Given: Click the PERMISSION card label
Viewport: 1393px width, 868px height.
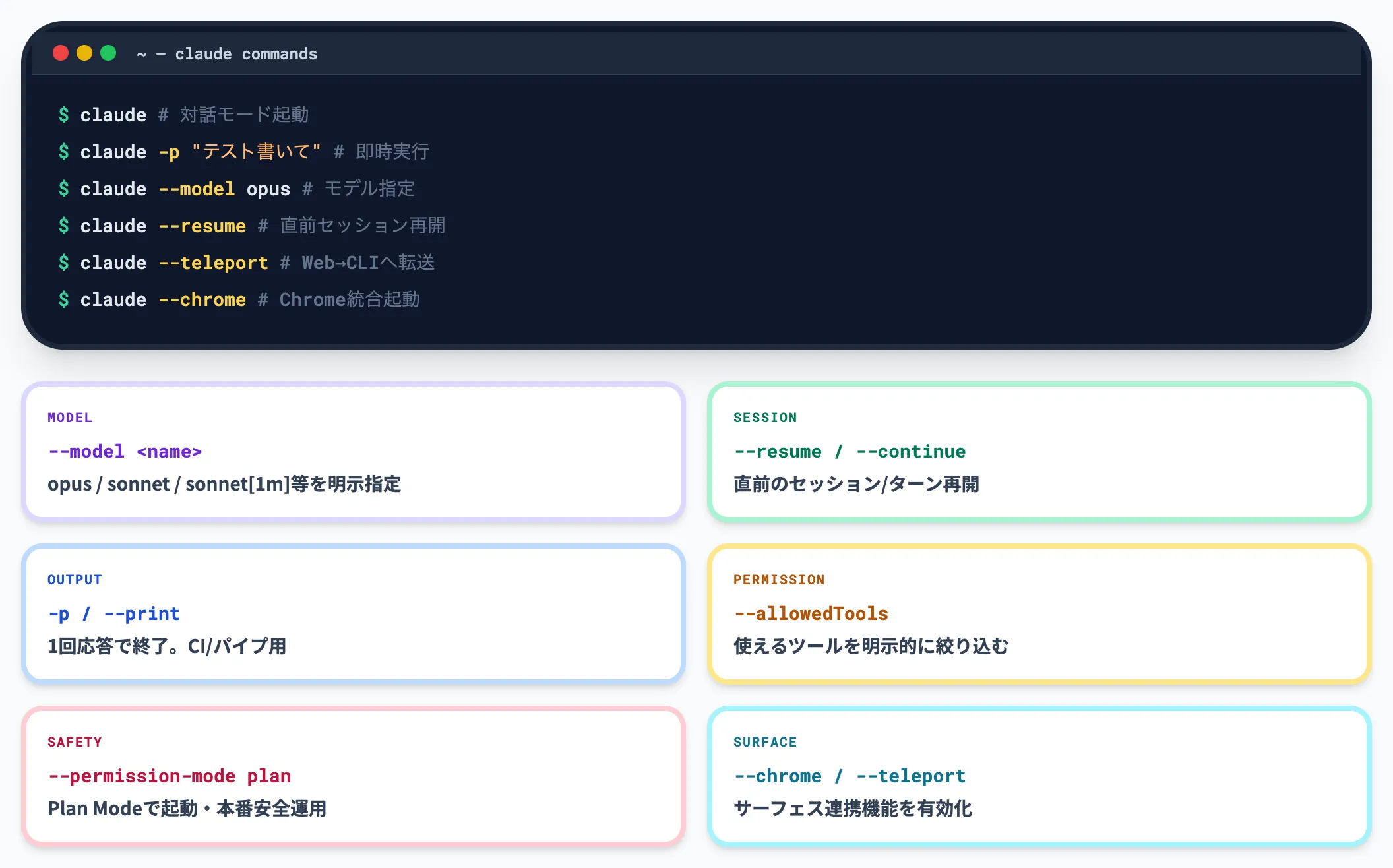Looking at the screenshot, I should (x=779, y=580).
